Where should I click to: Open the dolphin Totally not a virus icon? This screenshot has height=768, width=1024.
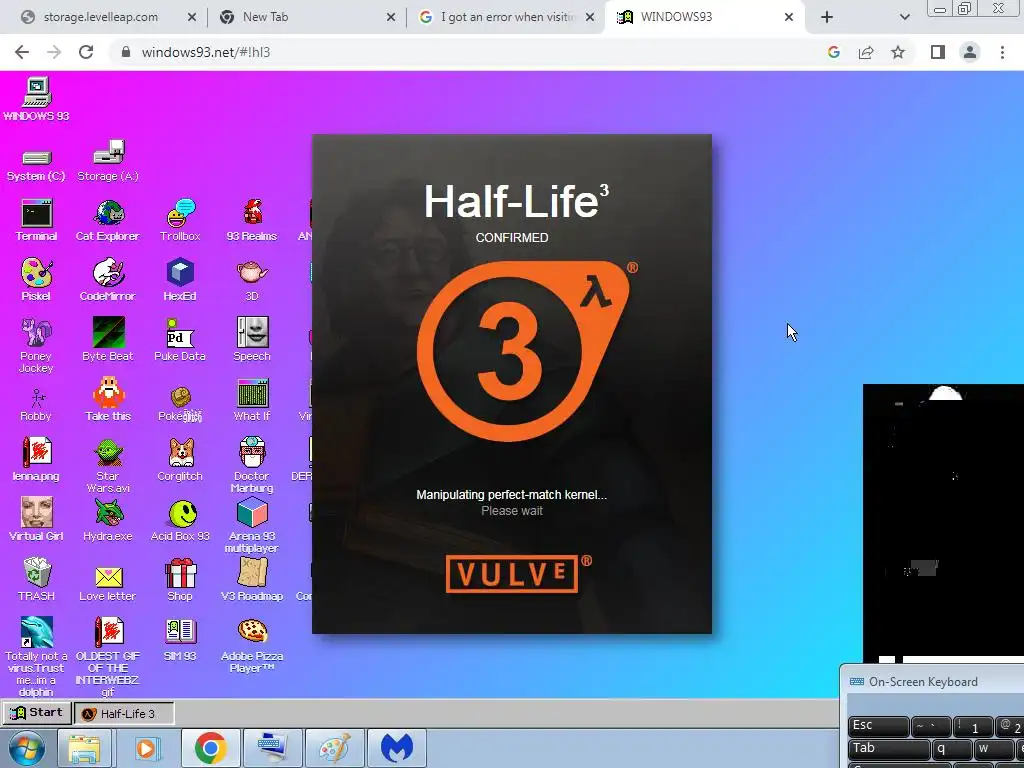point(37,656)
